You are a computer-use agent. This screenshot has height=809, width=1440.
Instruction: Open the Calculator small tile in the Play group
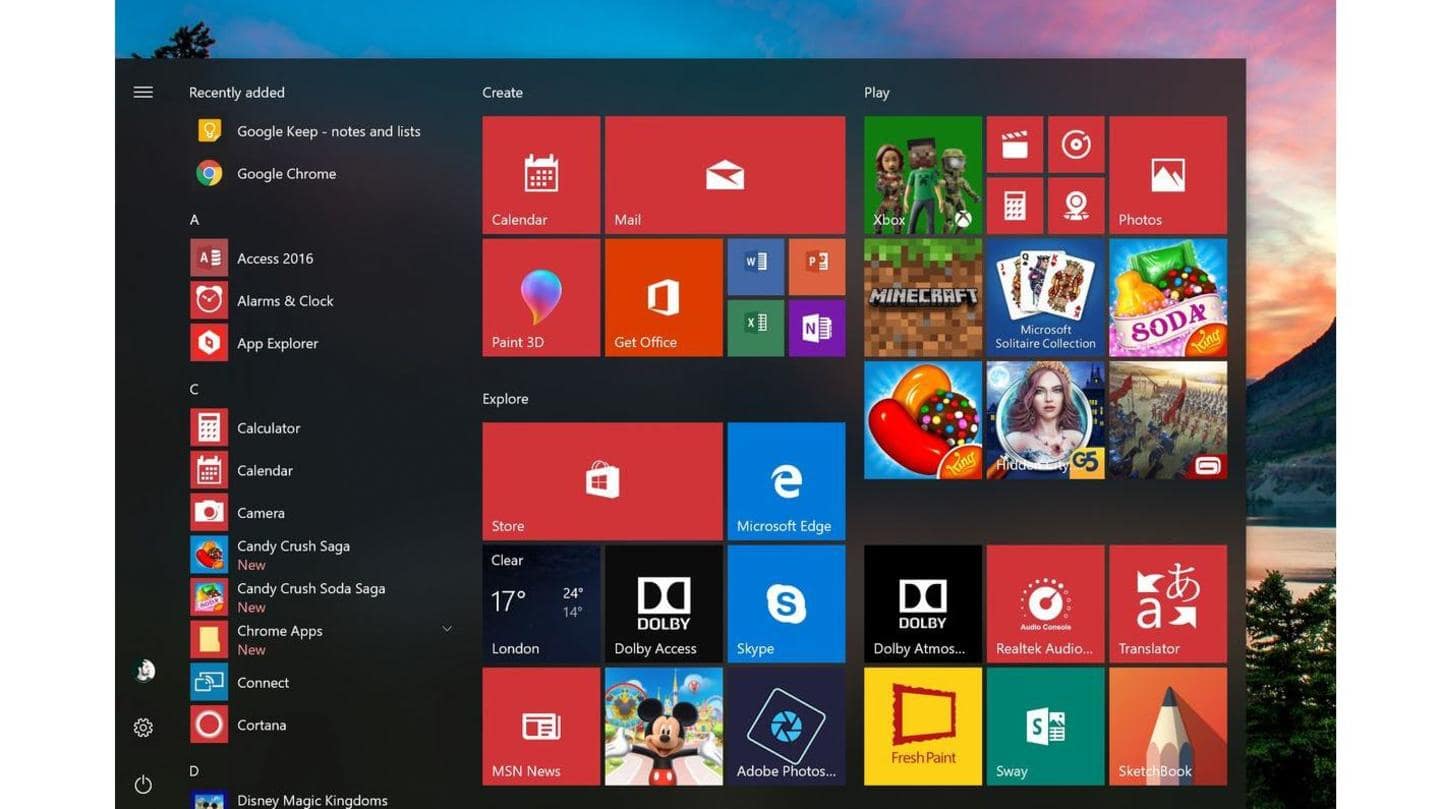(x=1015, y=206)
